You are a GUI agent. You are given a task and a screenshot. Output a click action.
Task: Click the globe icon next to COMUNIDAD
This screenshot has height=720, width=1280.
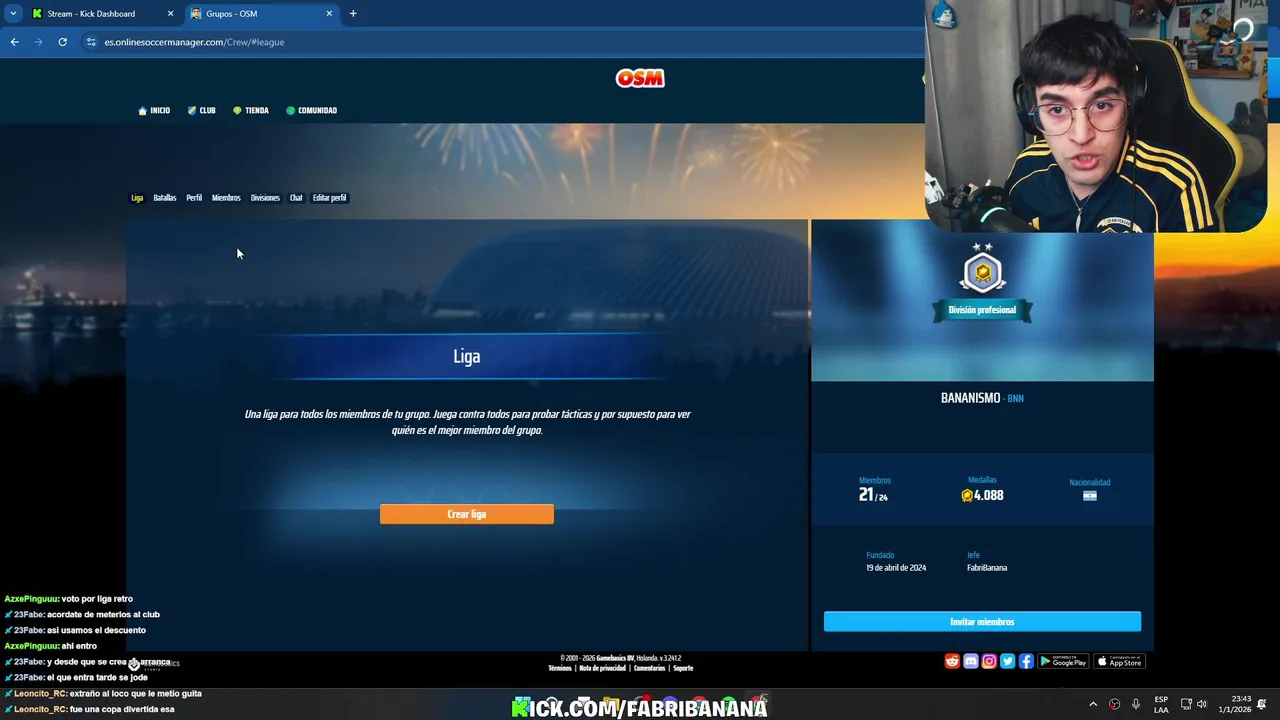(290, 110)
